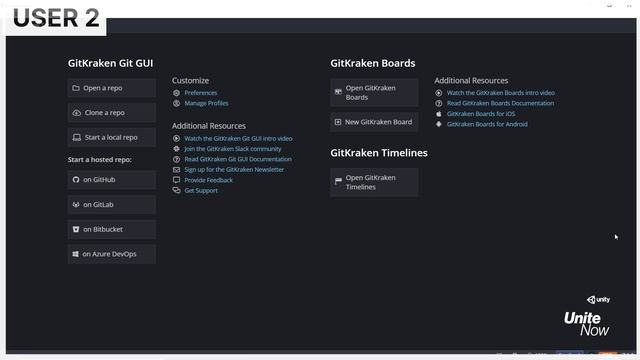The height and width of the screenshot is (360, 640).
Task: Click the Bitbucket bucket icon
Action: tap(76, 229)
